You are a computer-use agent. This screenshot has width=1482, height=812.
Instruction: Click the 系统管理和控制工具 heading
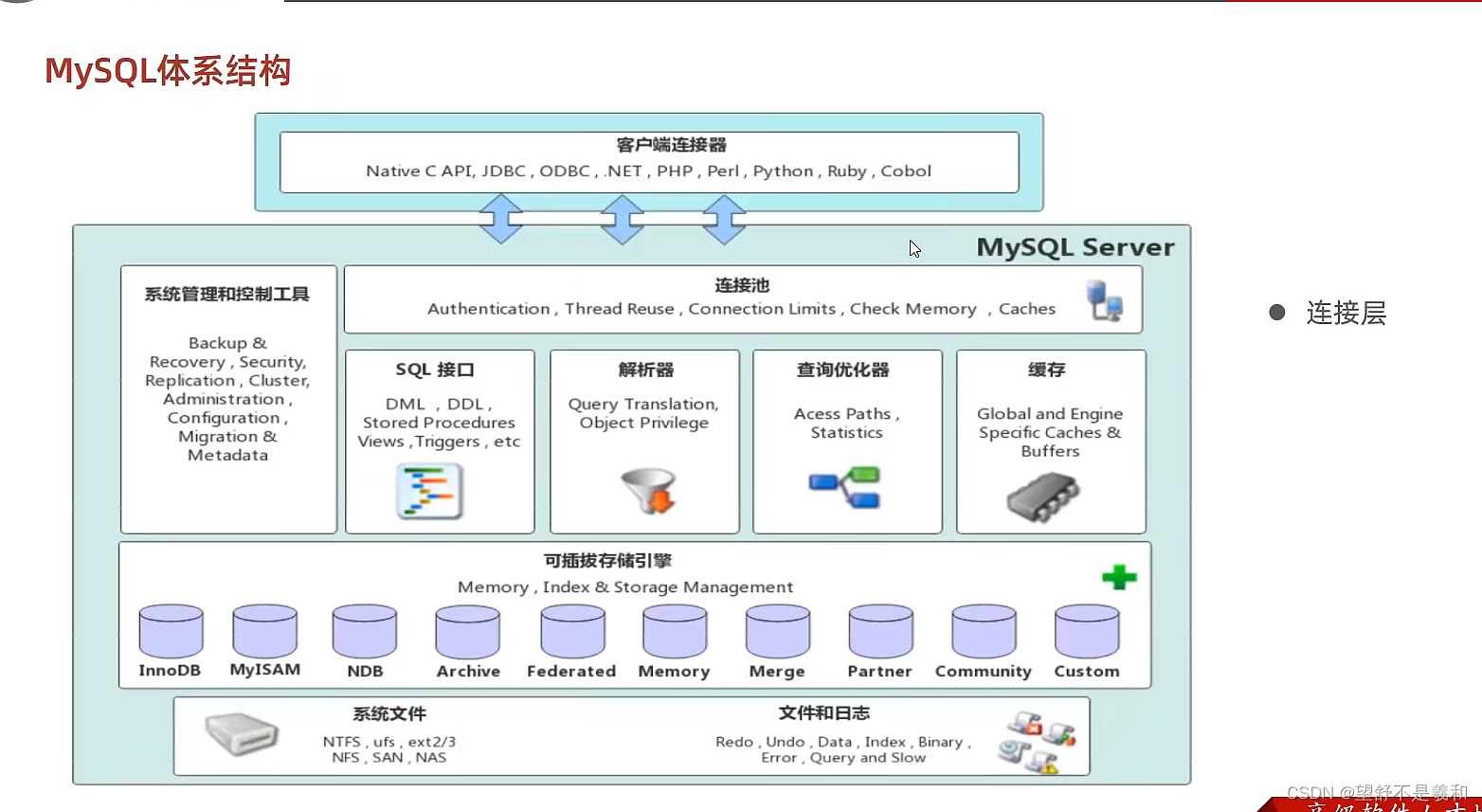(x=227, y=295)
